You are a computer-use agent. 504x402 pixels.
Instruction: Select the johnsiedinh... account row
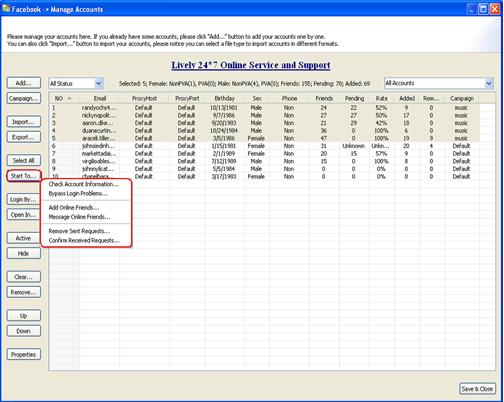click(264, 146)
